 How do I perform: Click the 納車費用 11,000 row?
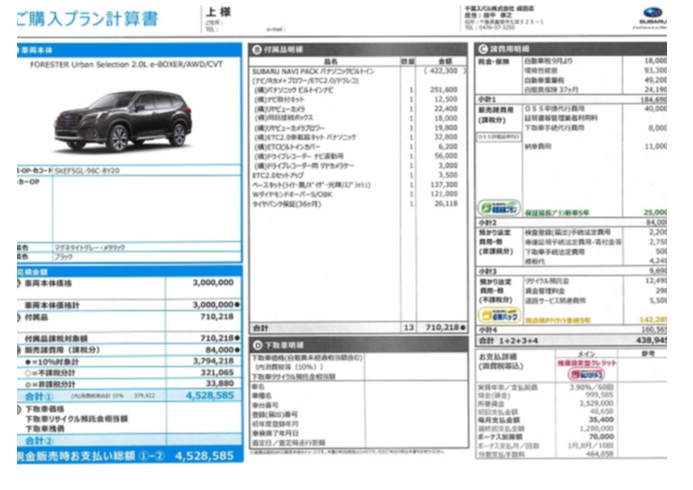coord(594,146)
